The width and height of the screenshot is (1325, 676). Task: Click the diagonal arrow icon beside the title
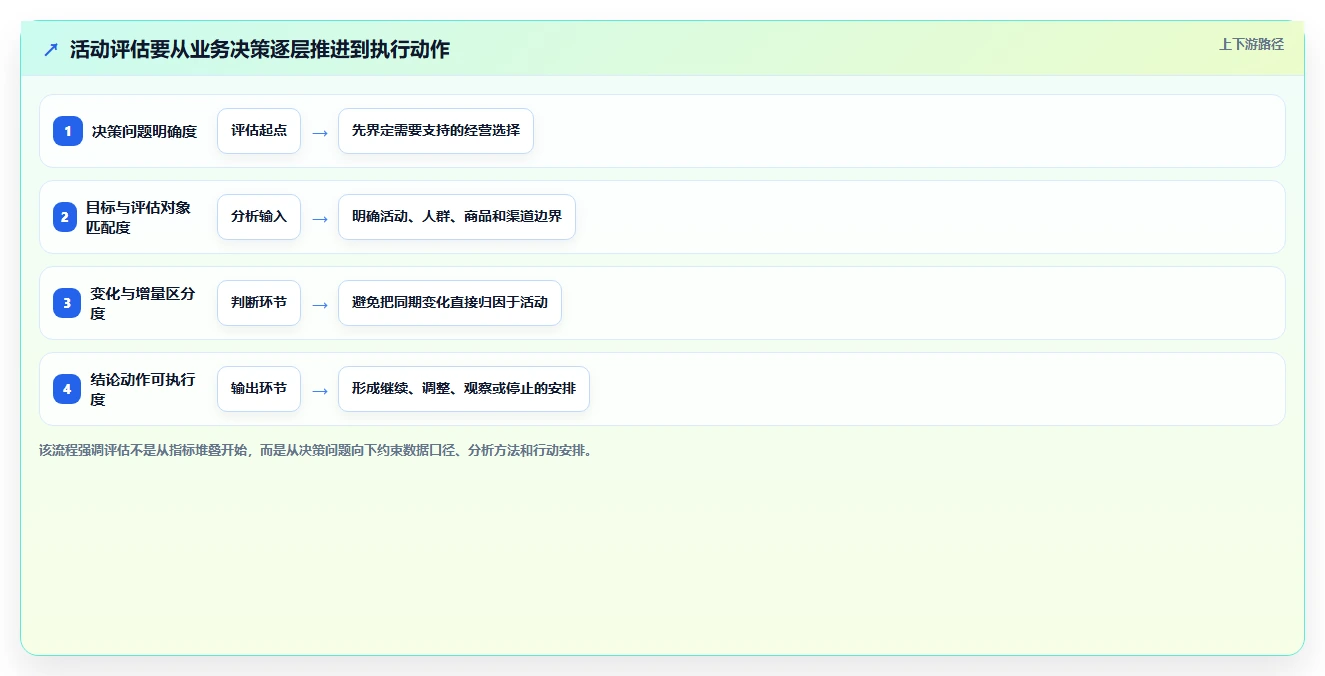(x=51, y=49)
